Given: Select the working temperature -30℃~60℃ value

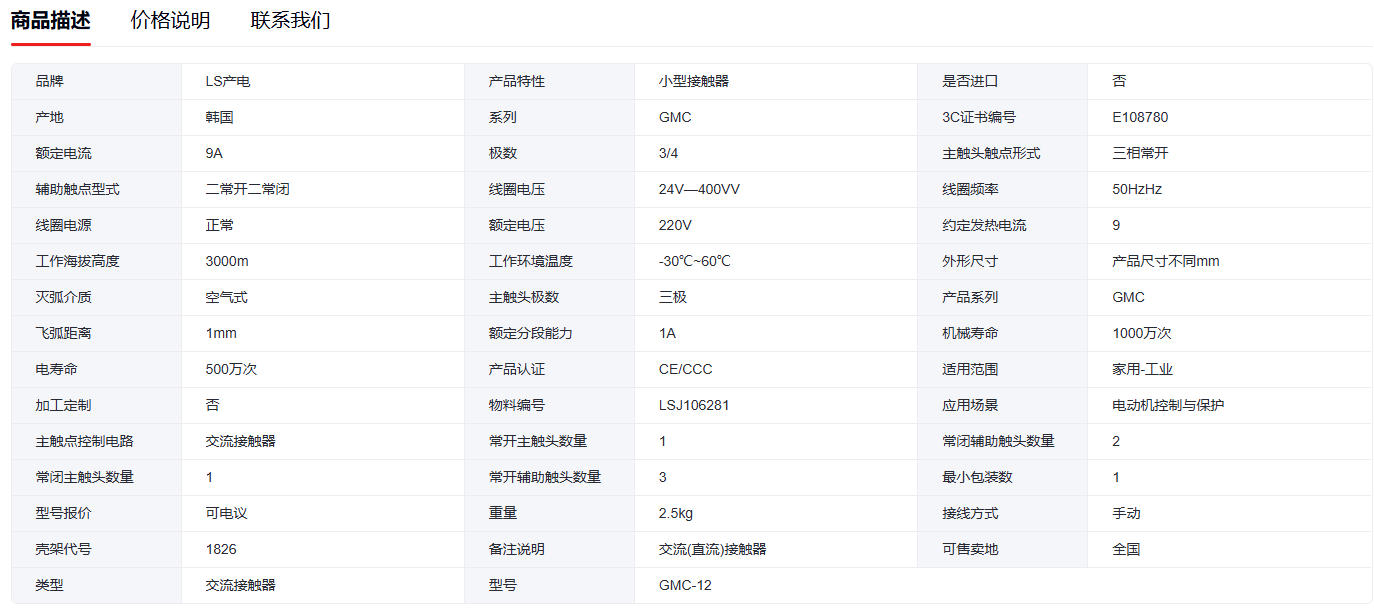Looking at the screenshot, I should click(x=695, y=261).
